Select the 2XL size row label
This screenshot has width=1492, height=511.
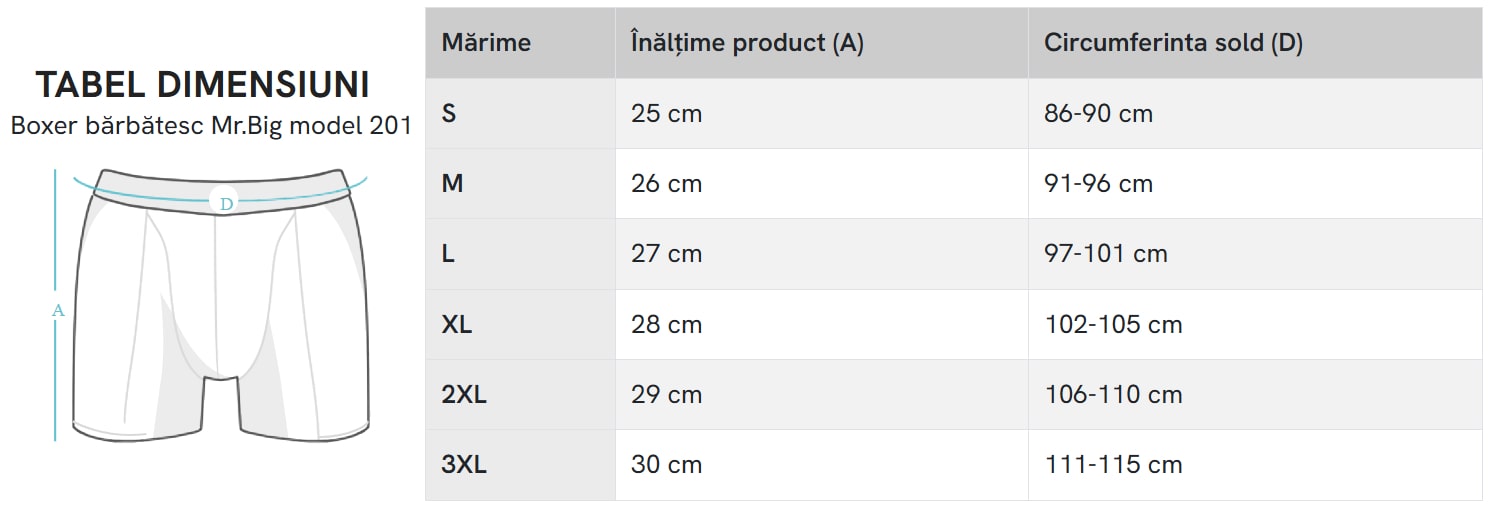click(x=464, y=395)
